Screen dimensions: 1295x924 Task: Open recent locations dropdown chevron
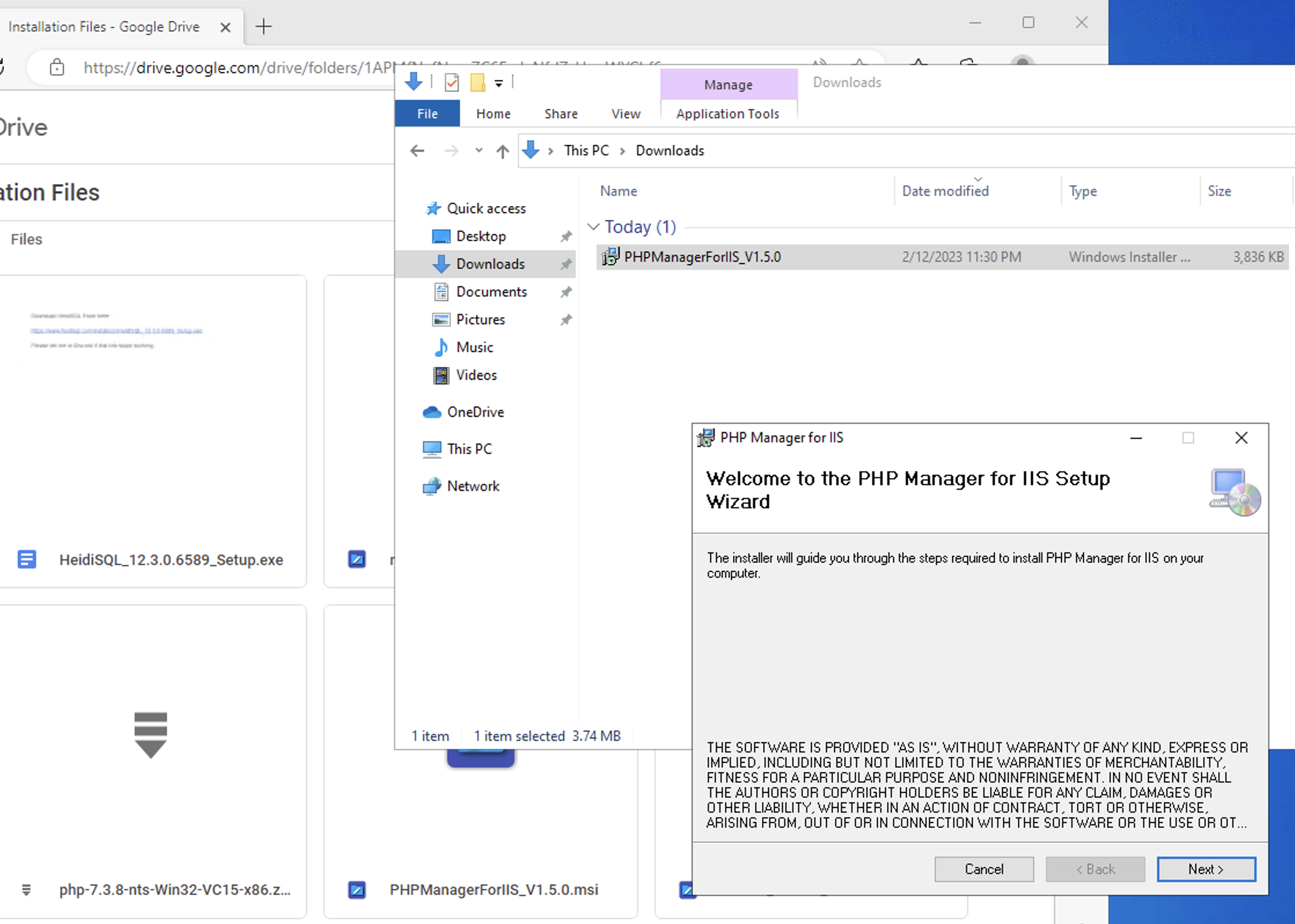tap(478, 151)
